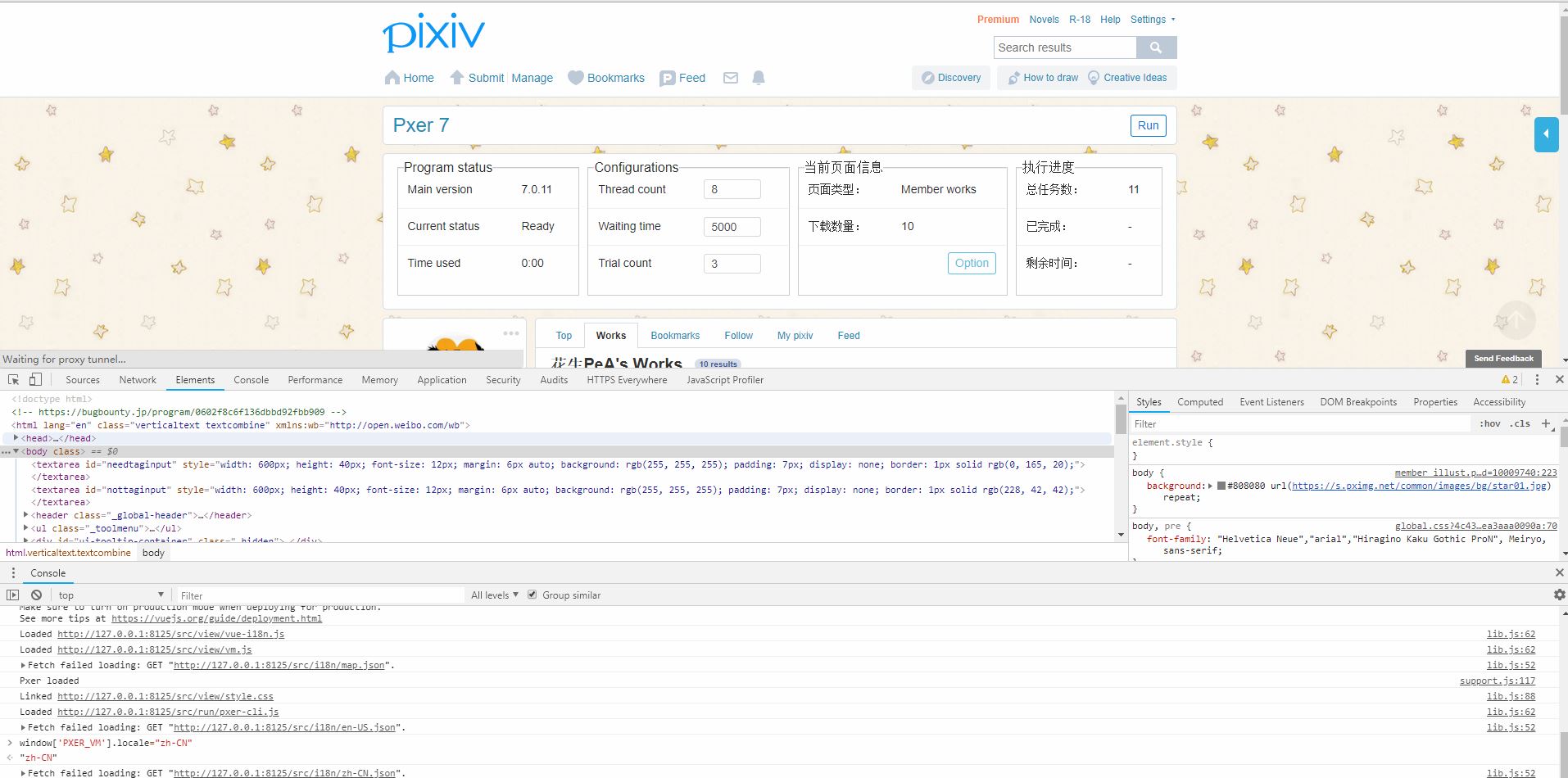Open Settings dropdown
The height and width of the screenshot is (778, 1568).
click(x=1152, y=20)
